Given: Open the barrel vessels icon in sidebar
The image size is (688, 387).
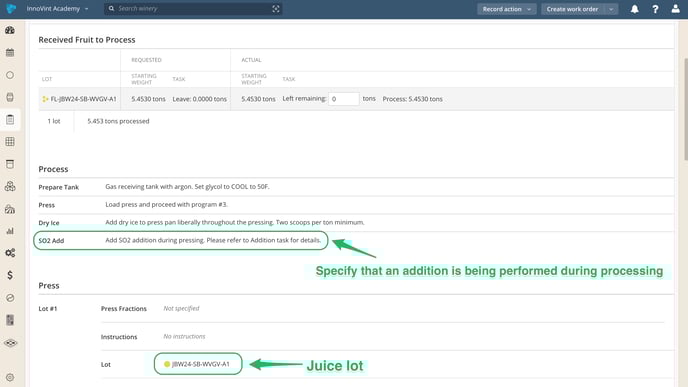Looking at the screenshot, I should click(10, 97).
